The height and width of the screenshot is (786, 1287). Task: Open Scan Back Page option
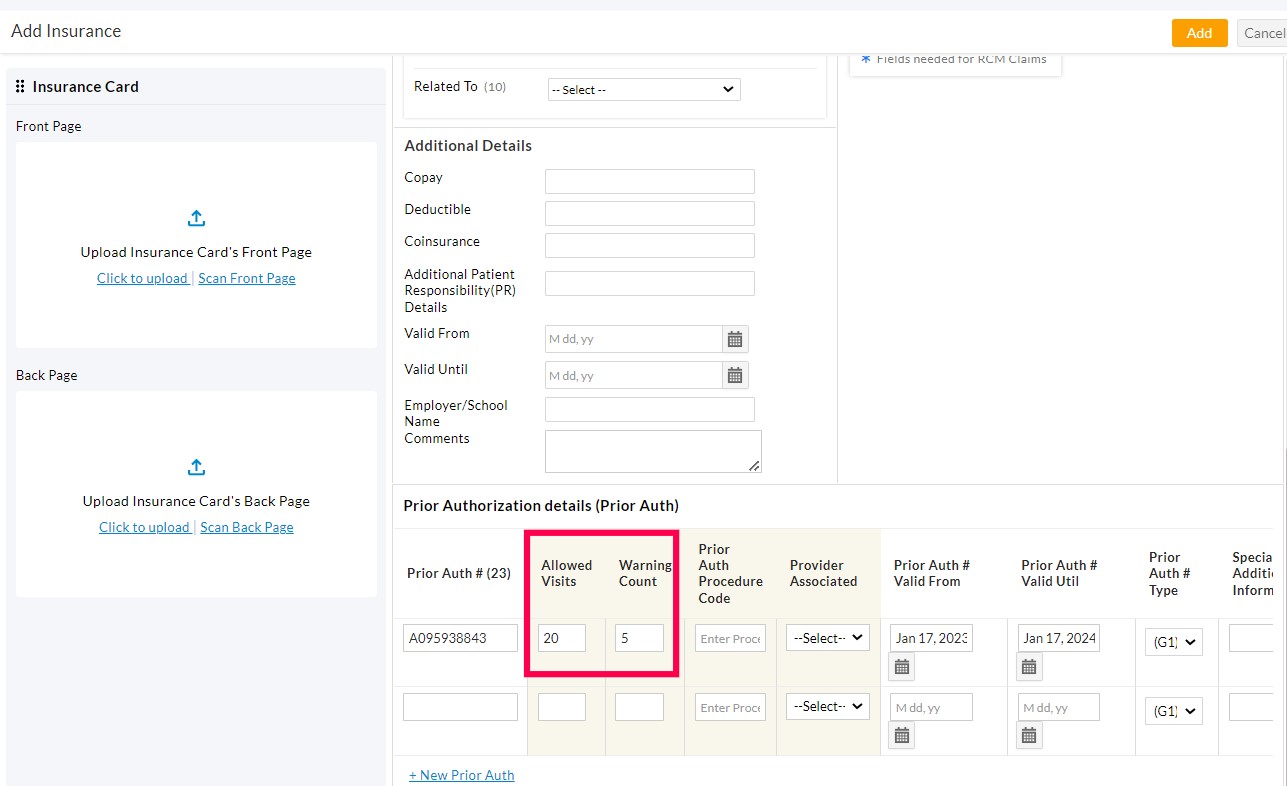[247, 527]
